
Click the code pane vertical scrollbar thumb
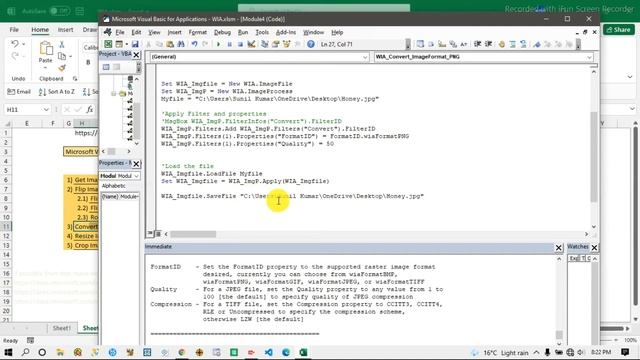click(594, 157)
